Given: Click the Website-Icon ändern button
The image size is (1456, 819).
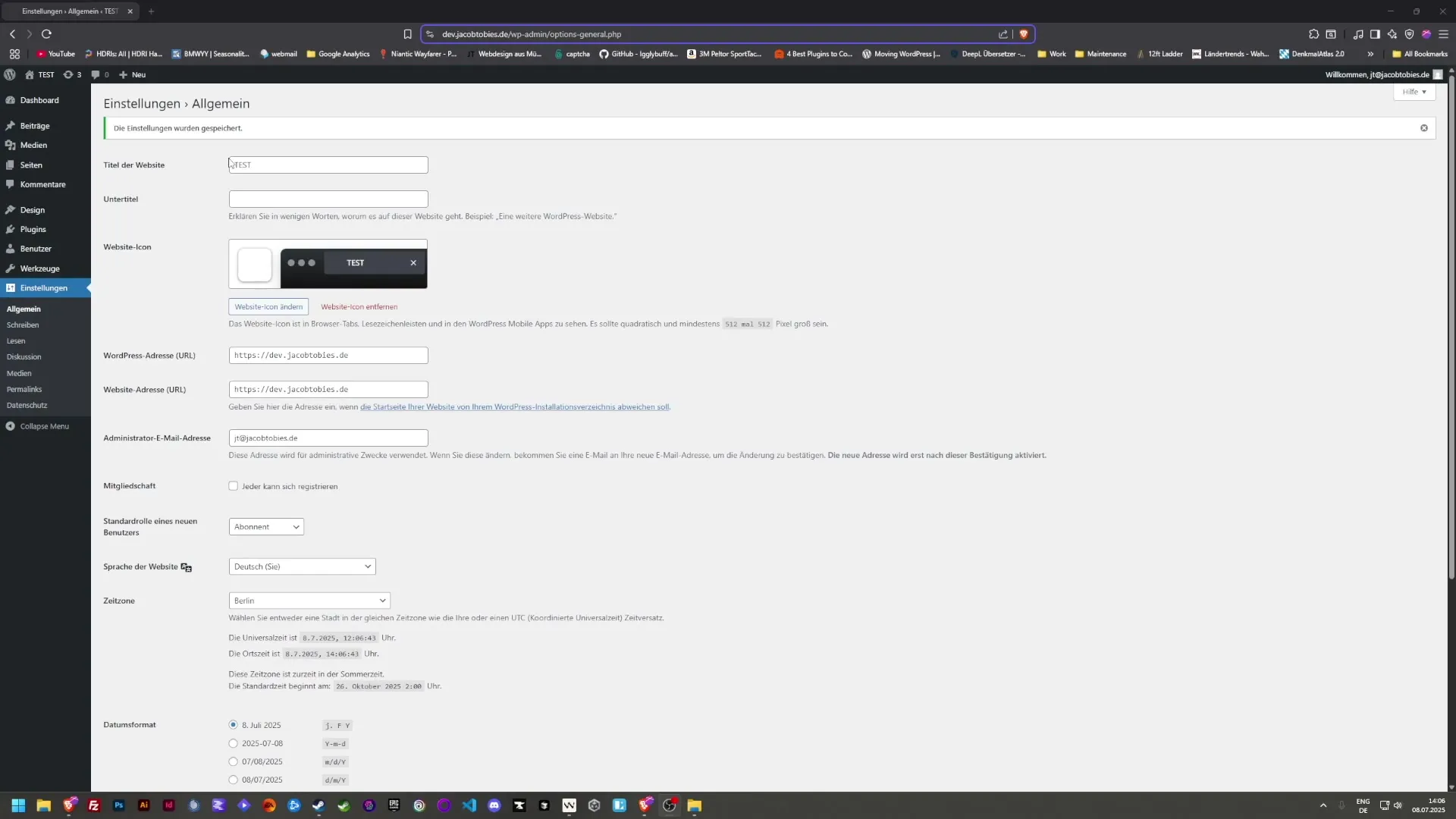Looking at the screenshot, I should click(268, 306).
